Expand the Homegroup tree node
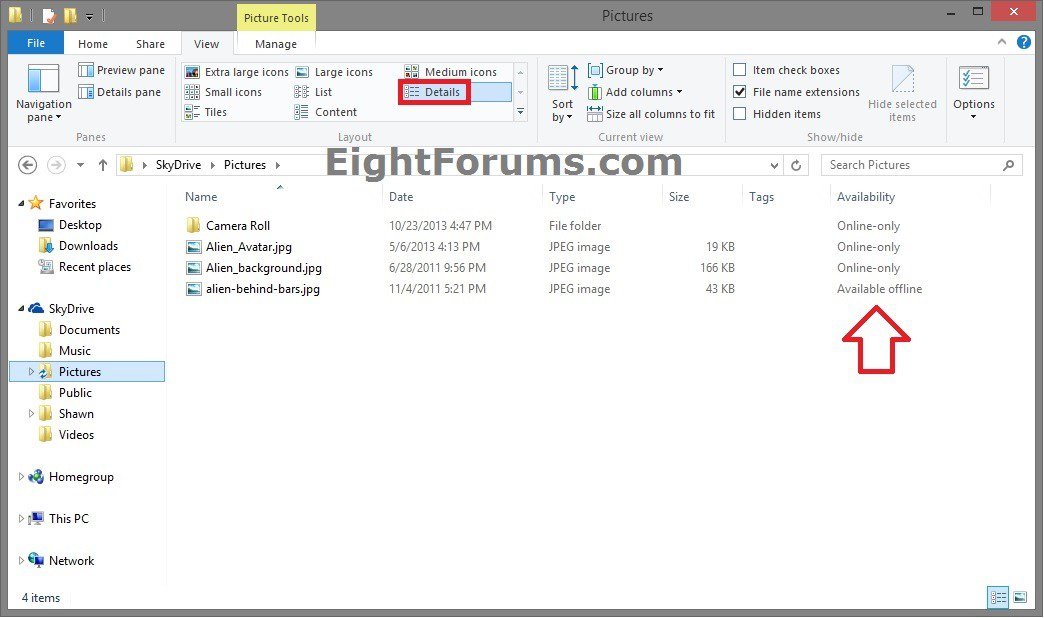Image resolution: width=1044 pixels, height=618 pixels. (22, 477)
